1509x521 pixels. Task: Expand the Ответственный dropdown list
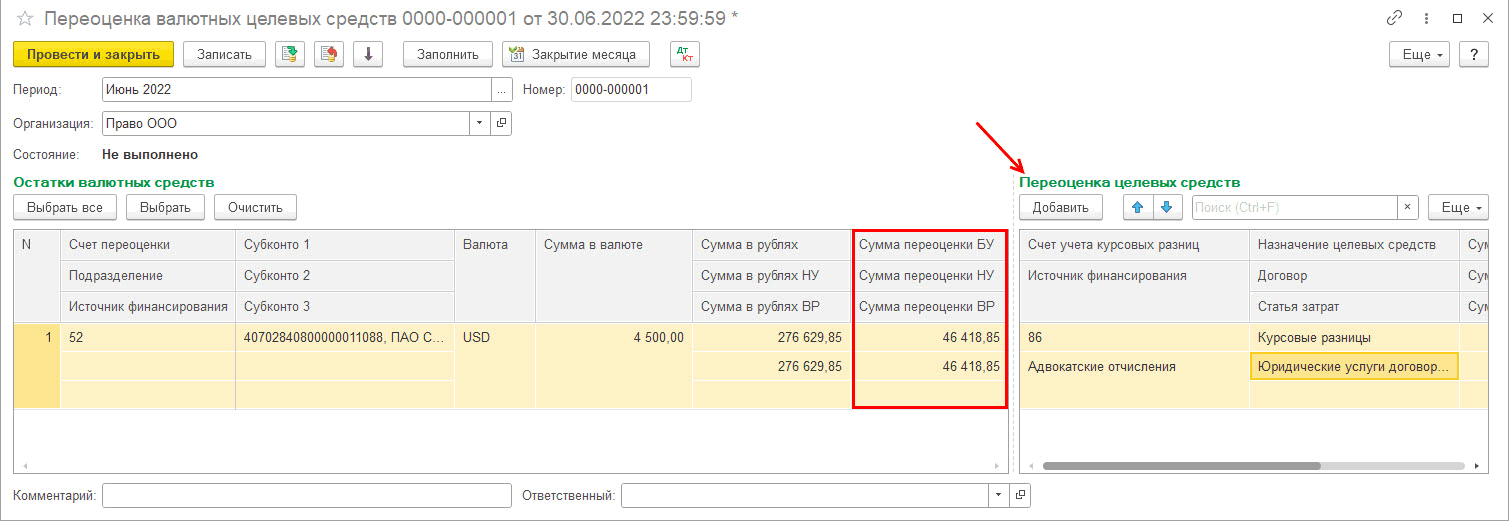(998, 495)
